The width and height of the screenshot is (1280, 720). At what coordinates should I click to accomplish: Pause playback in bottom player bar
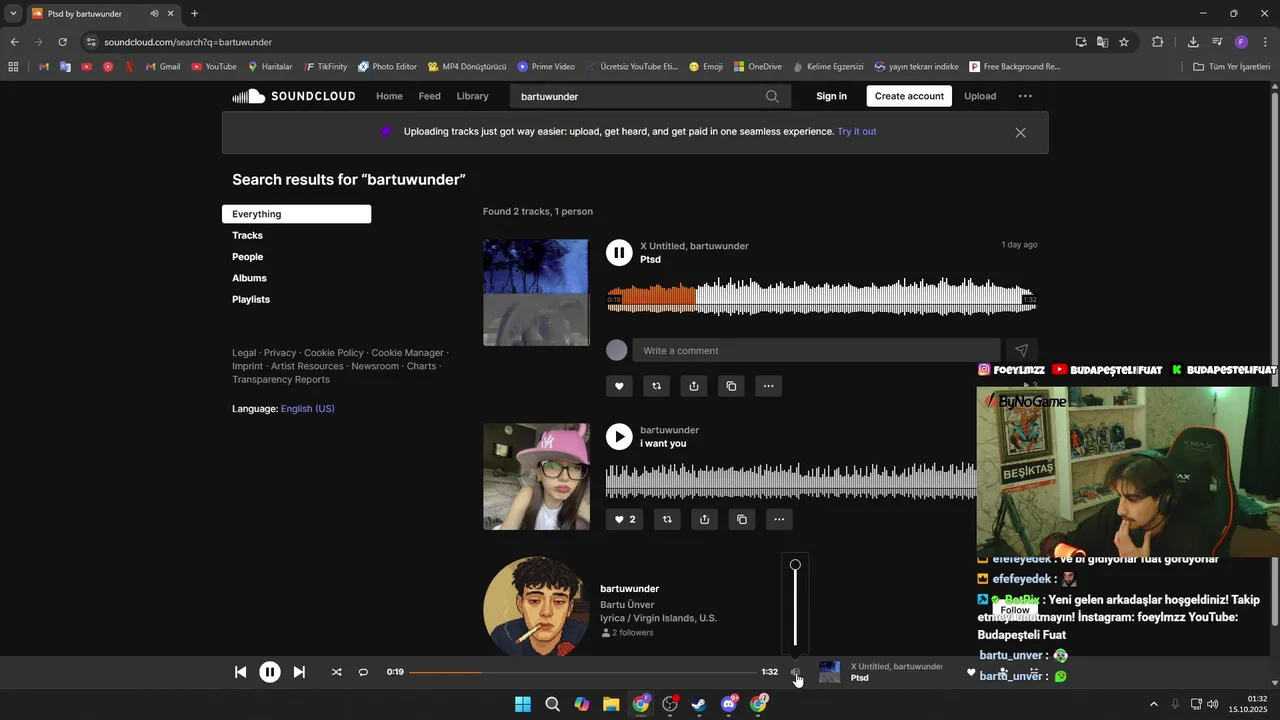[270, 672]
